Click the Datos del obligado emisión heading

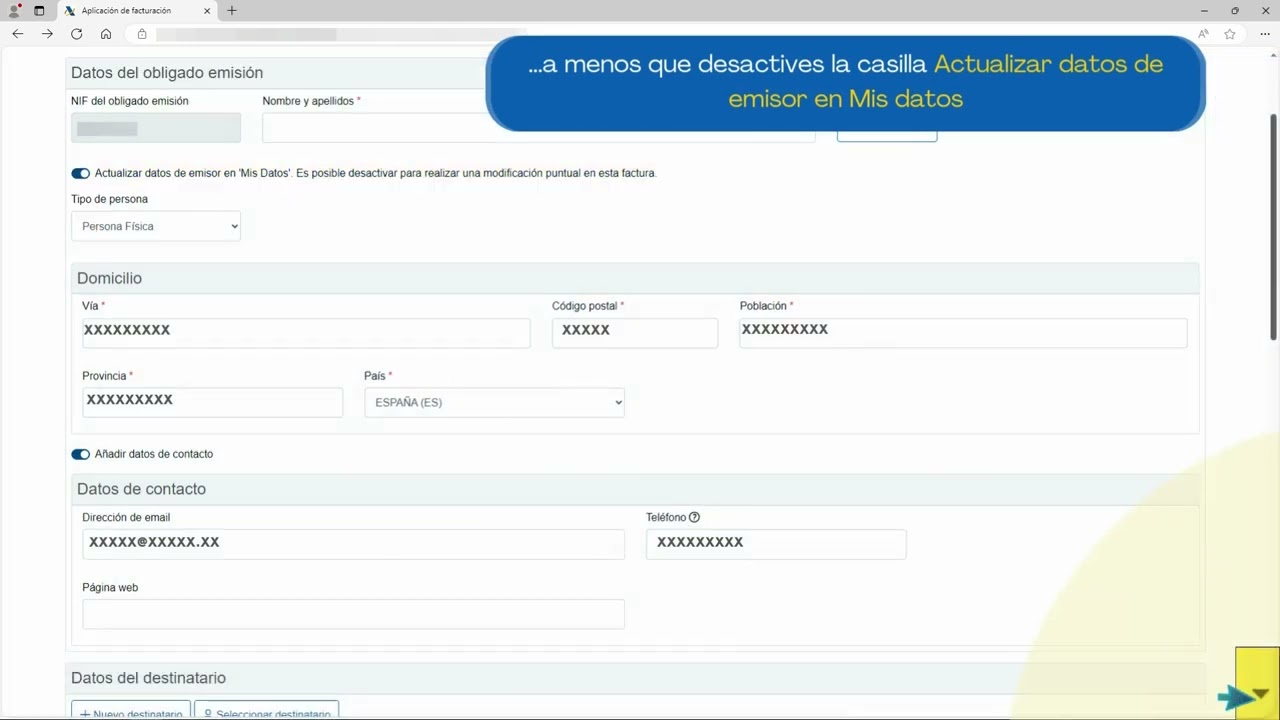tap(167, 73)
